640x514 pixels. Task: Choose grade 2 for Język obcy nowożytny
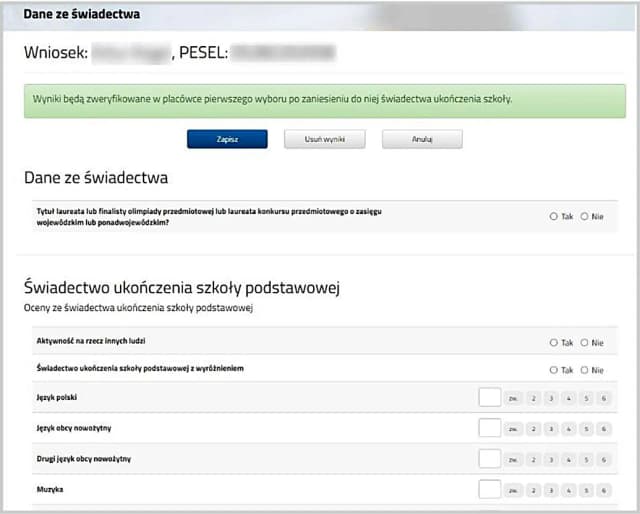point(534,429)
